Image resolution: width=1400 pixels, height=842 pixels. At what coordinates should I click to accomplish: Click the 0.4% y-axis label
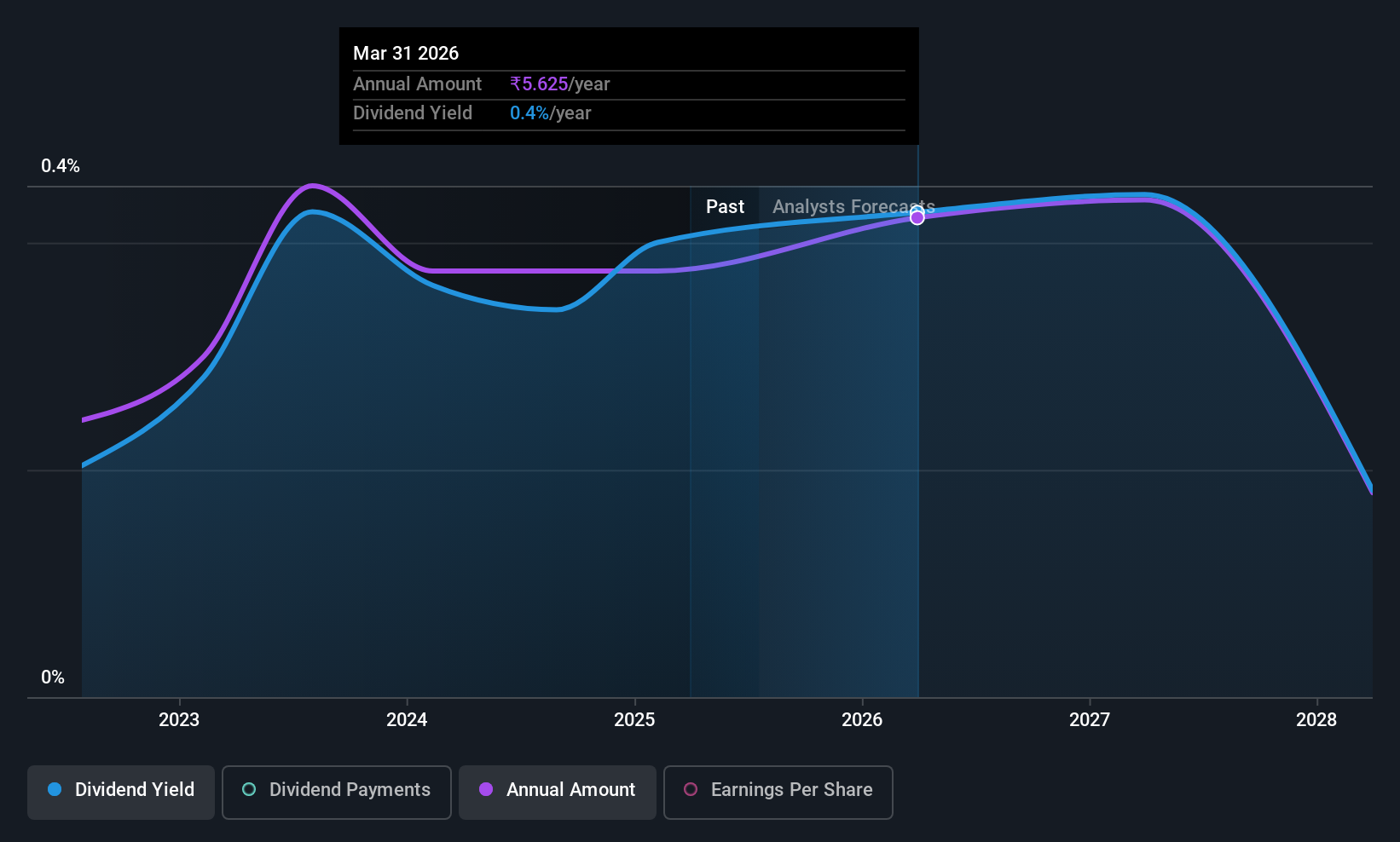(x=61, y=166)
